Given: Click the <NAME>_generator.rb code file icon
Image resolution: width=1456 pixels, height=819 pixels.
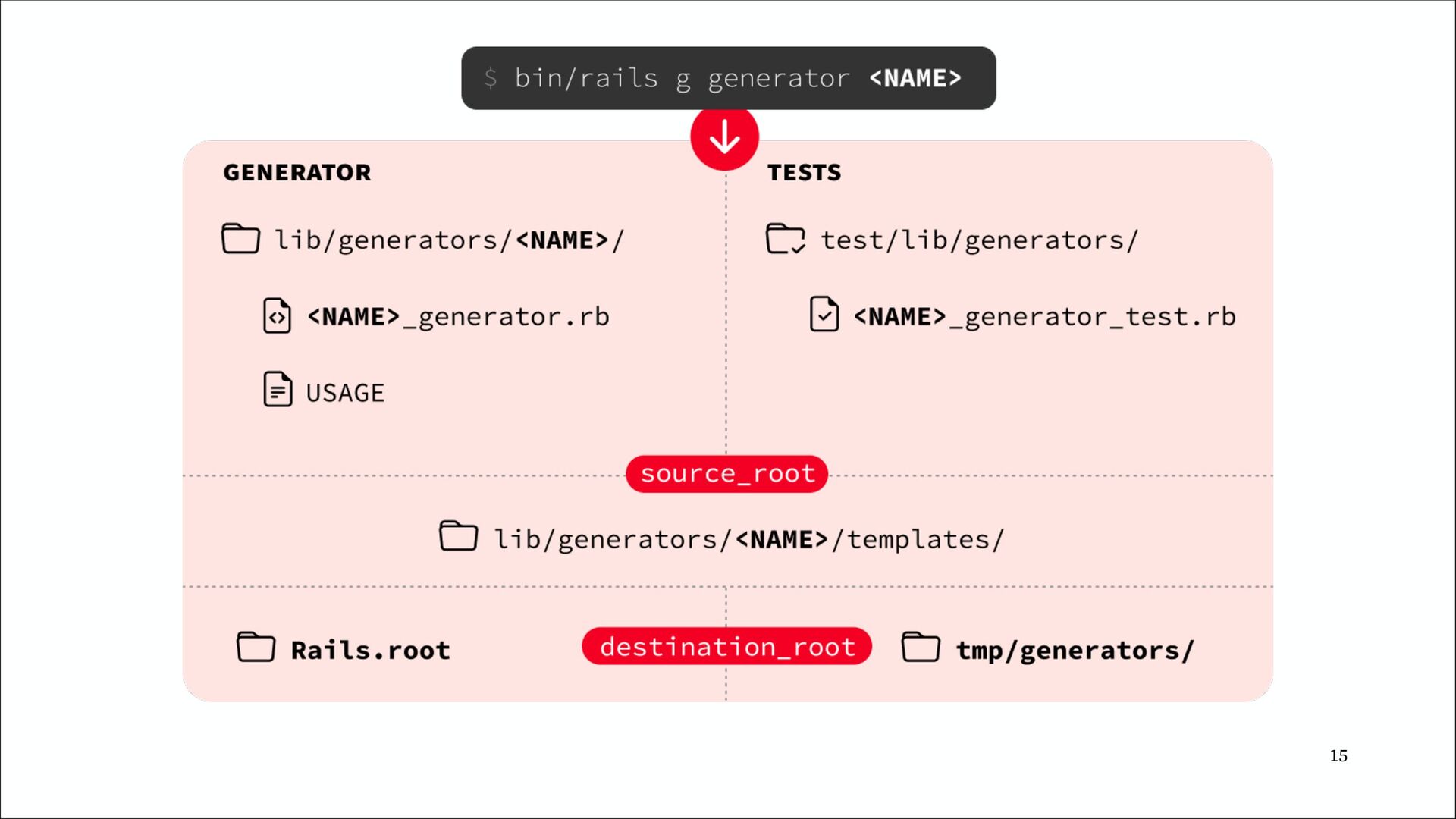Looking at the screenshot, I should click(277, 315).
